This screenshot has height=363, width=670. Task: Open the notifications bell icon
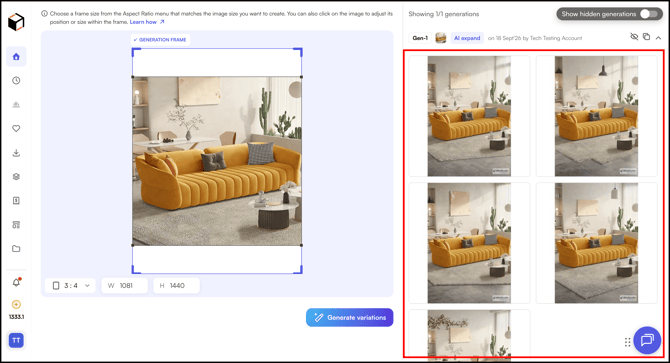tap(16, 282)
